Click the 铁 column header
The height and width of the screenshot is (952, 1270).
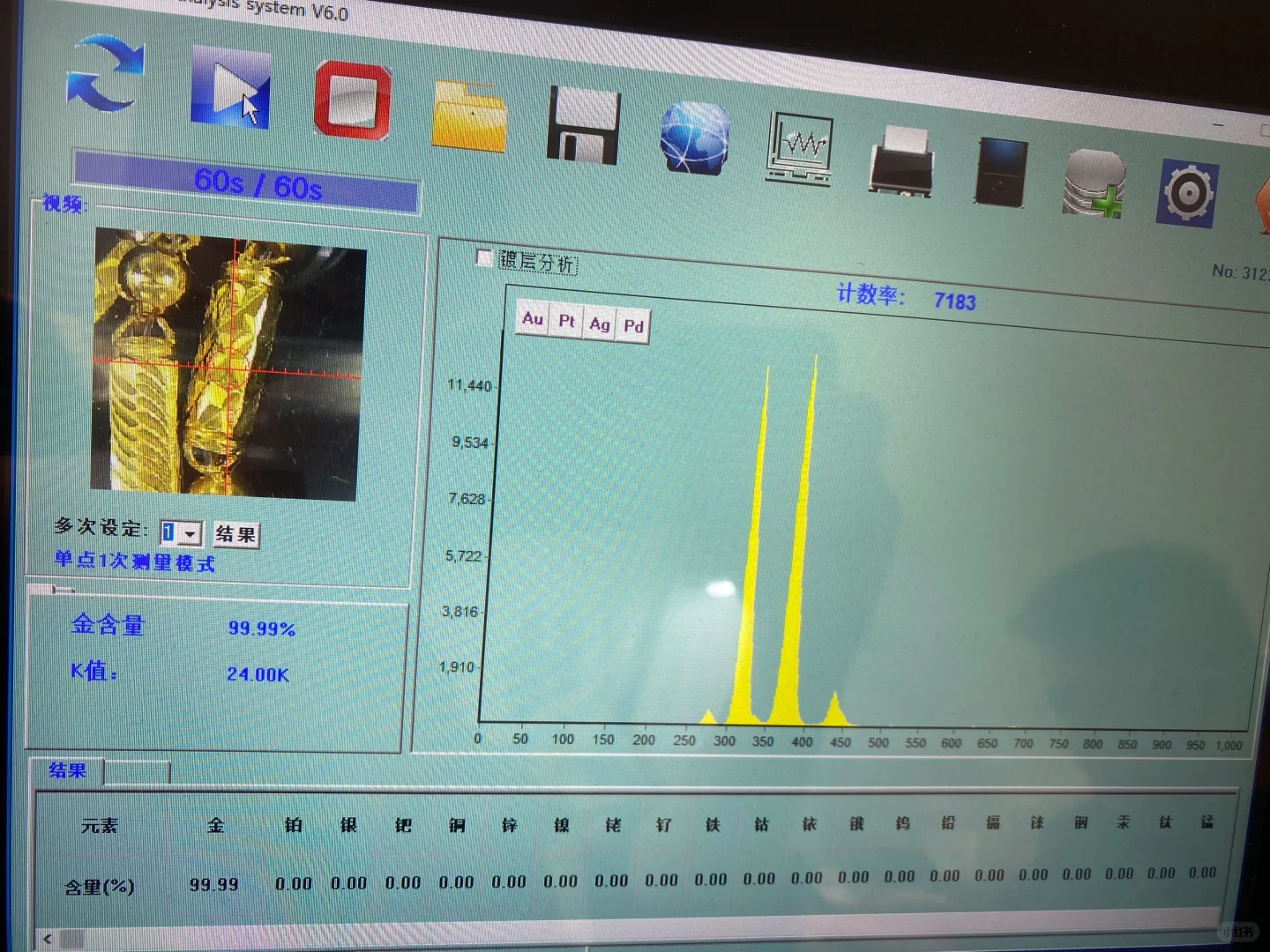pyautogui.click(x=713, y=824)
